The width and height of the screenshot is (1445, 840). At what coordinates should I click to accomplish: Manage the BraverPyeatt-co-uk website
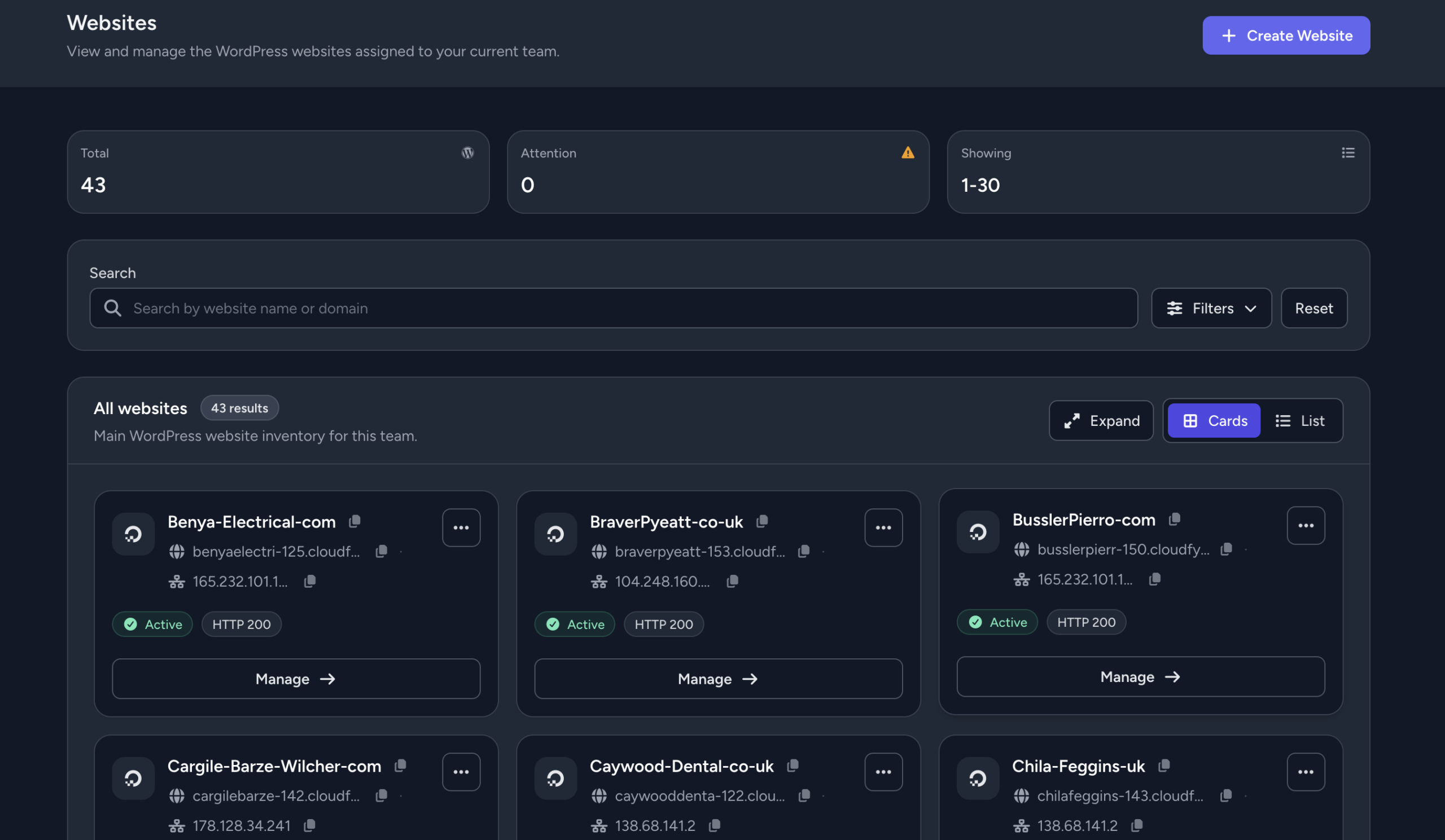pyautogui.click(x=718, y=679)
